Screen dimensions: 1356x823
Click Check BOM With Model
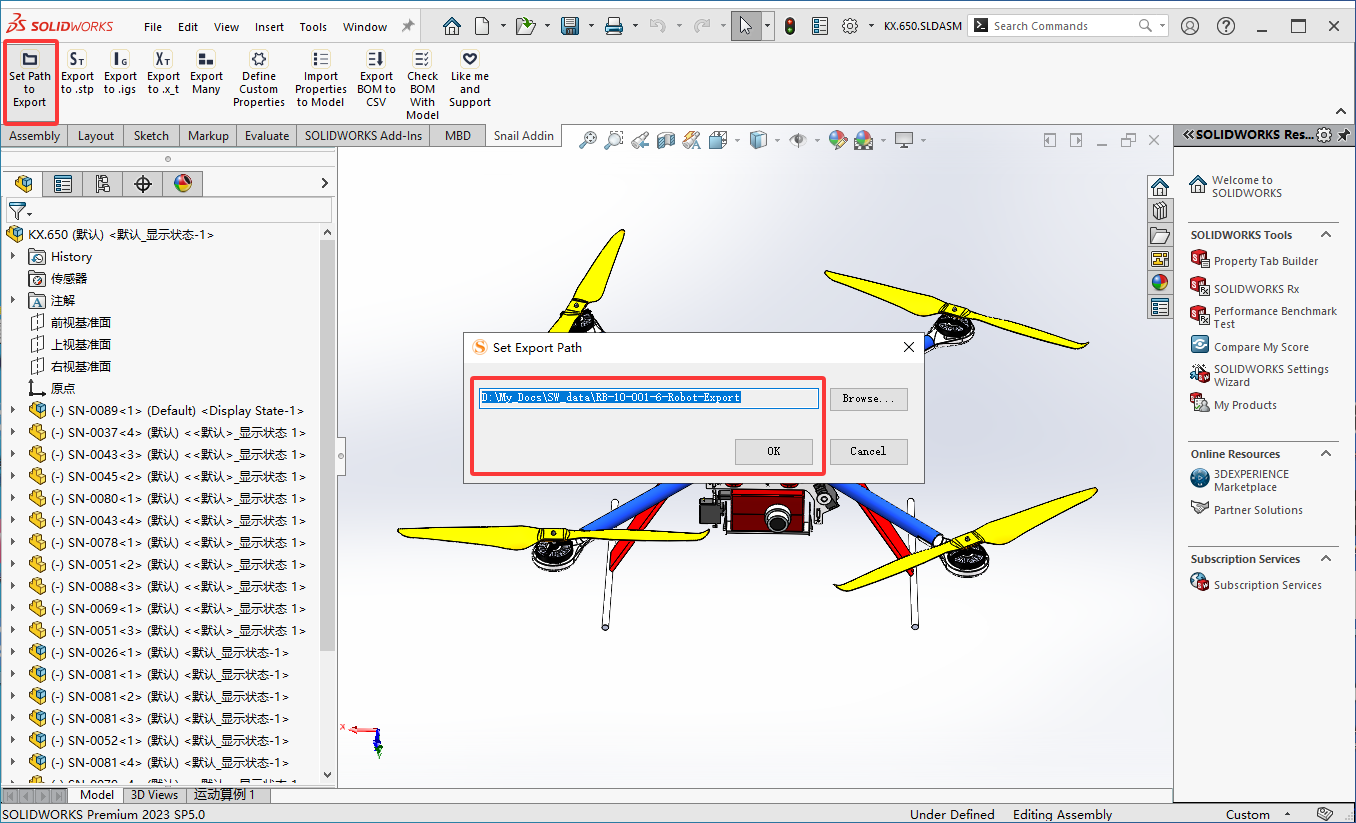click(x=422, y=86)
